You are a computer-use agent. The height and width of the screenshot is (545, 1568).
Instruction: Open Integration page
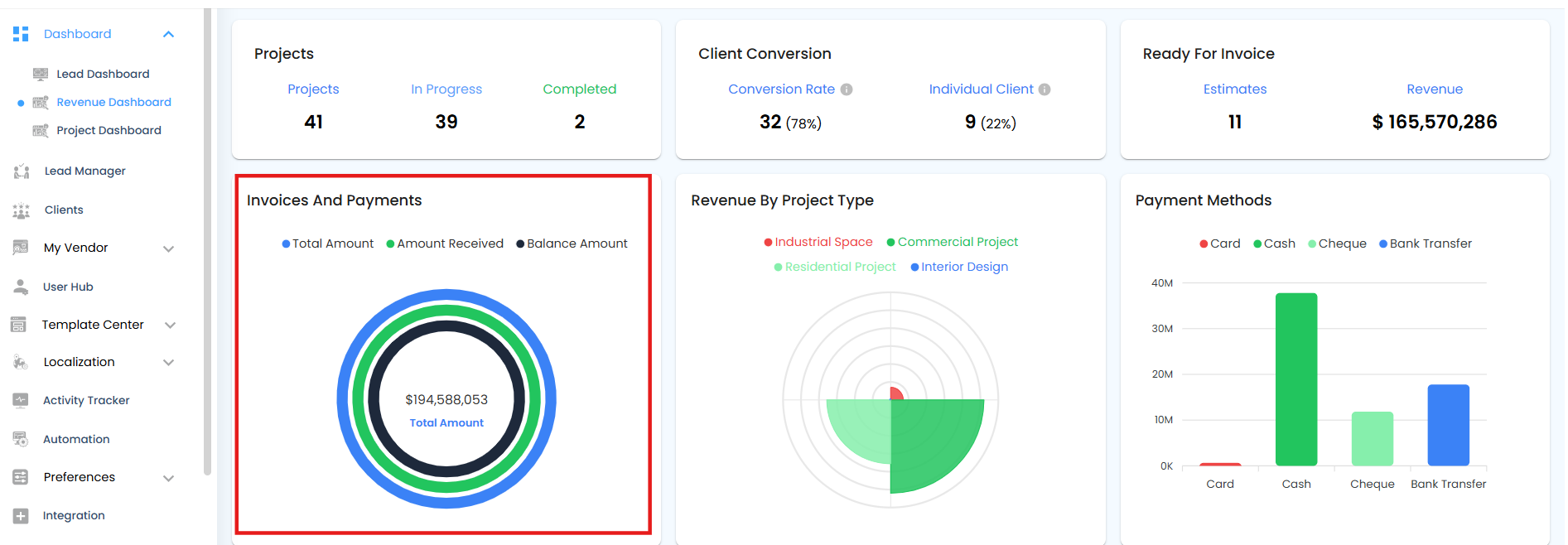click(x=74, y=515)
